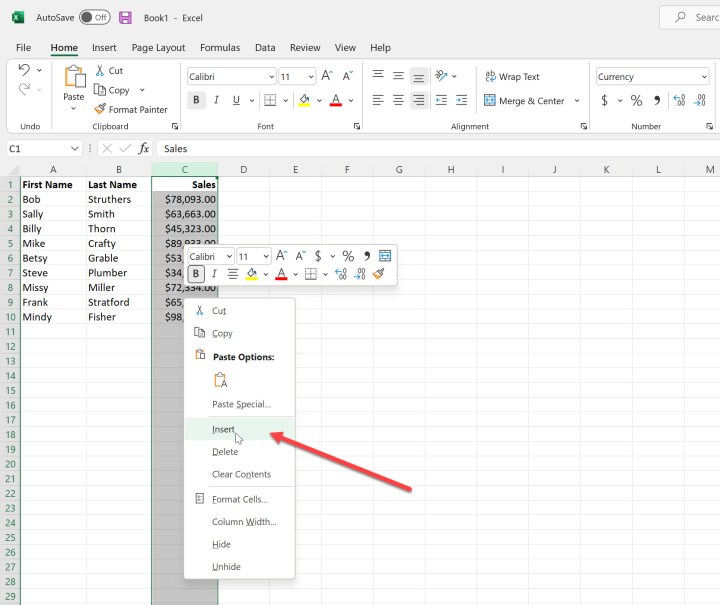Click the Merge & Center button

pos(524,100)
